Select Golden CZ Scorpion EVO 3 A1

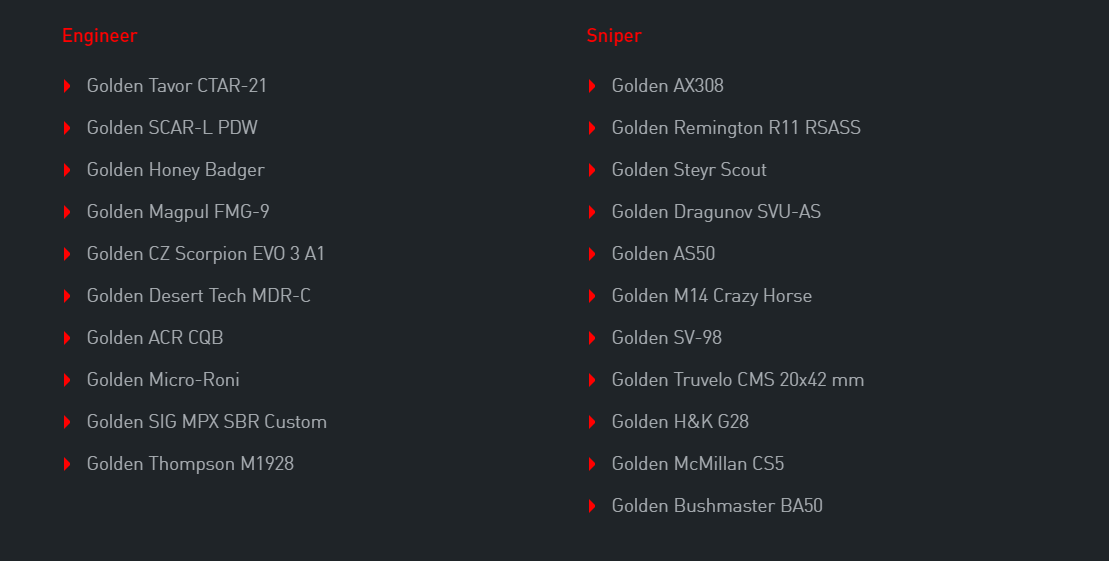tap(206, 253)
